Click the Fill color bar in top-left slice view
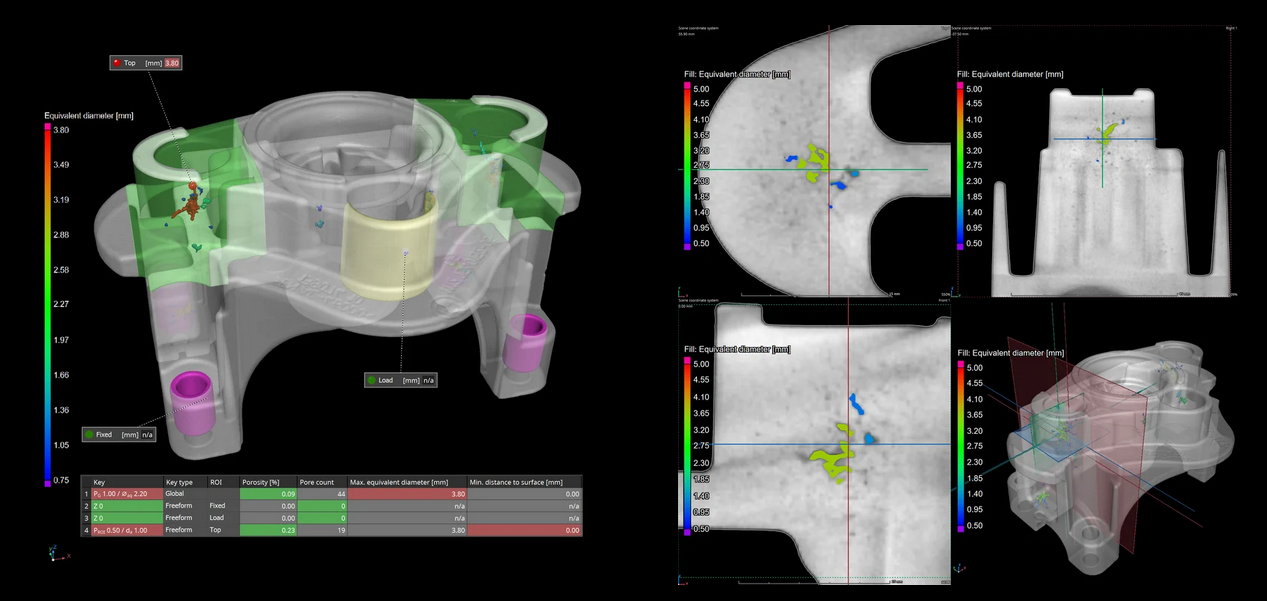1267x601 pixels. click(686, 165)
